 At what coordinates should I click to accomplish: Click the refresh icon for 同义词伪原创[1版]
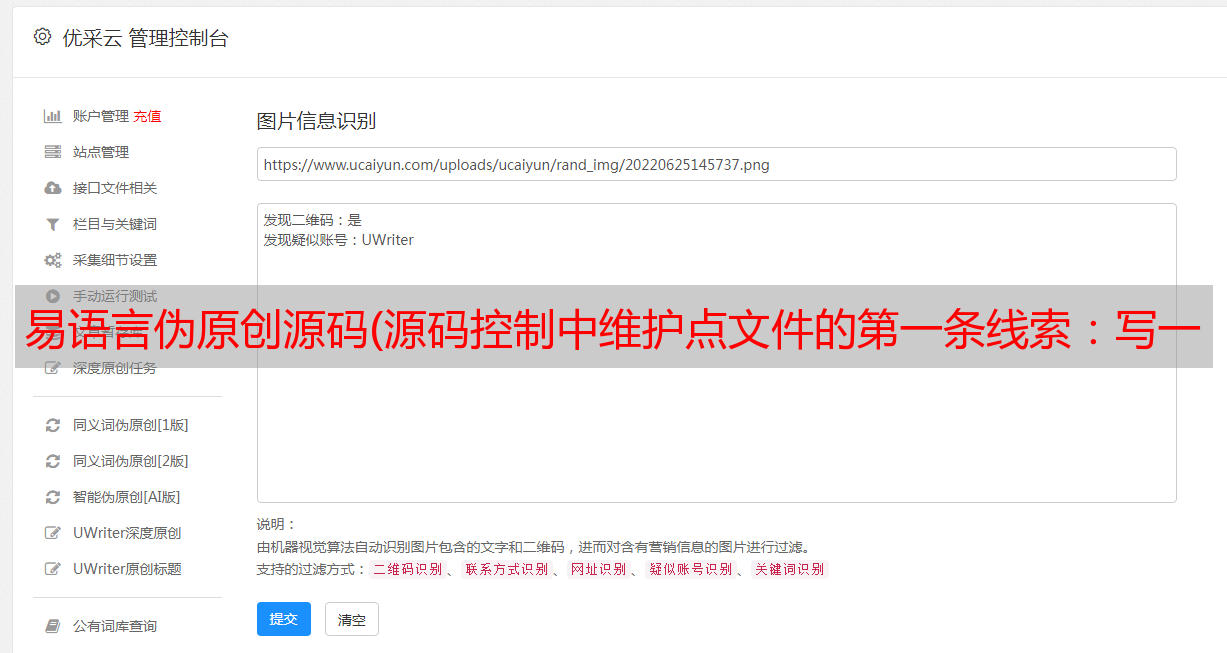click(x=53, y=425)
